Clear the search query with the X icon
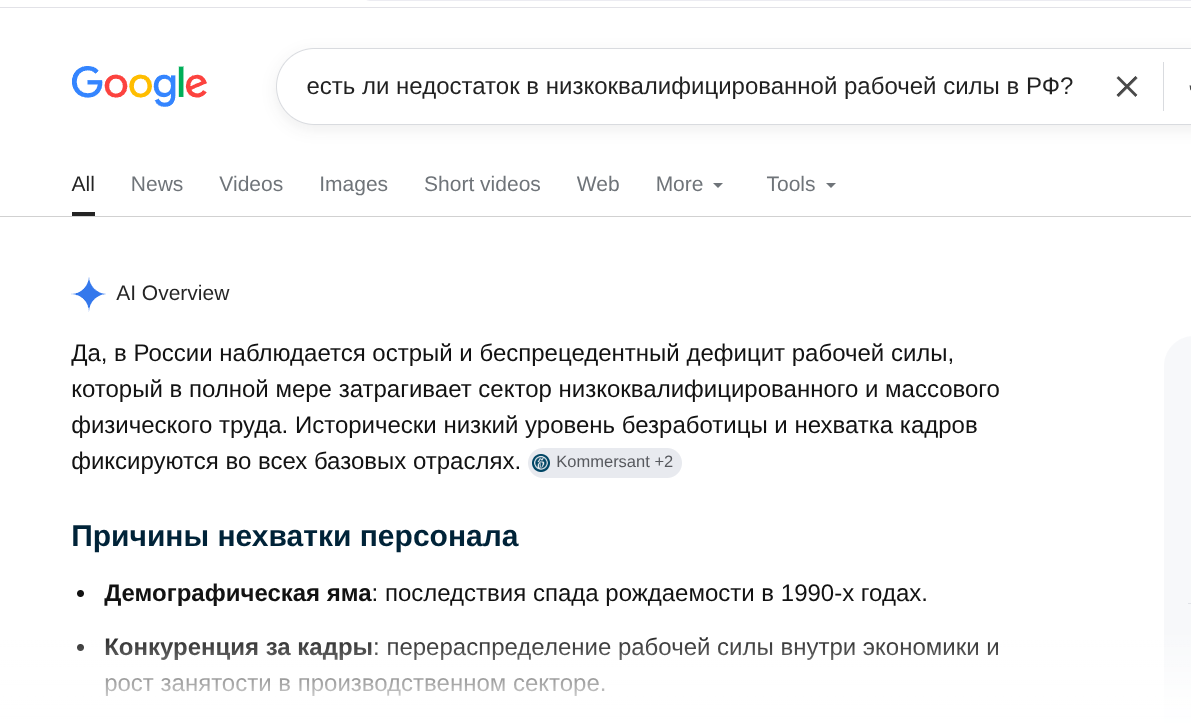The width and height of the screenshot is (1191, 726). click(1126, 87)
